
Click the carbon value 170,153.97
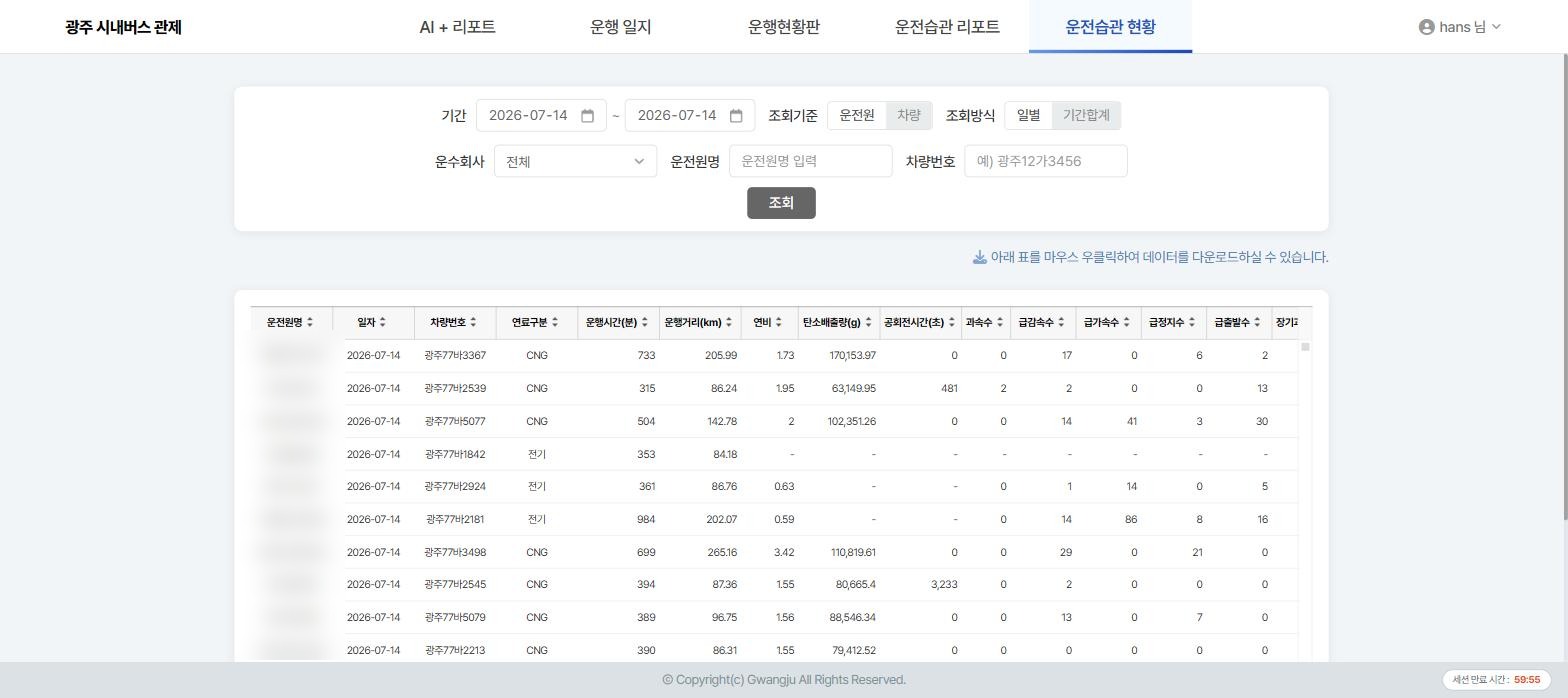point(852,356)
